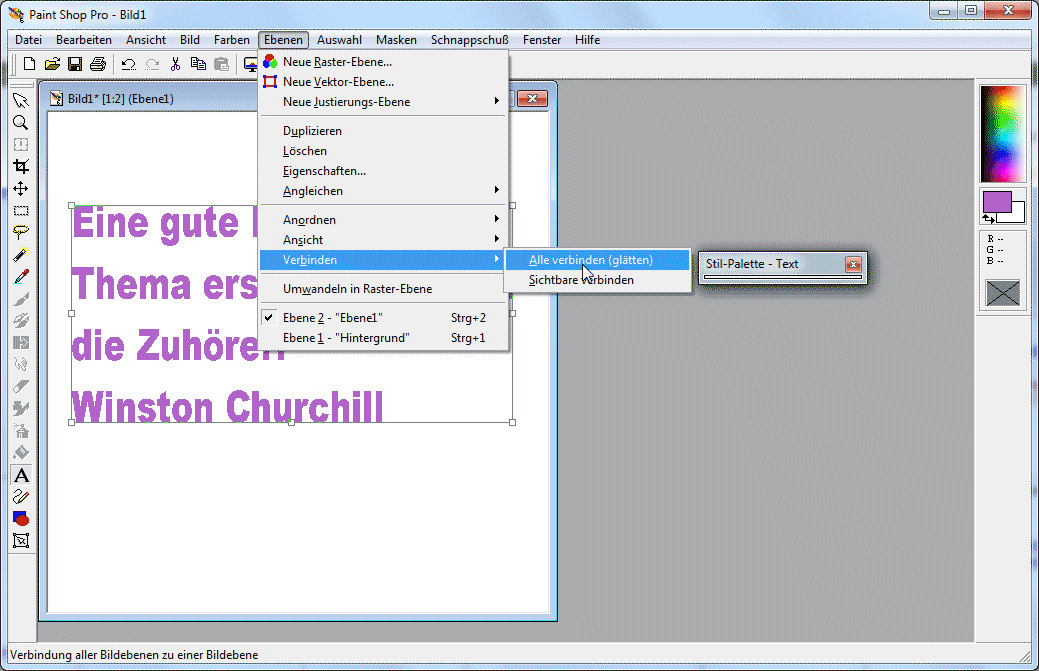Click Löschen in the Ebenen menu
Screen dimensions: 1039x671
pyautogui.click(x=383, y=150)
